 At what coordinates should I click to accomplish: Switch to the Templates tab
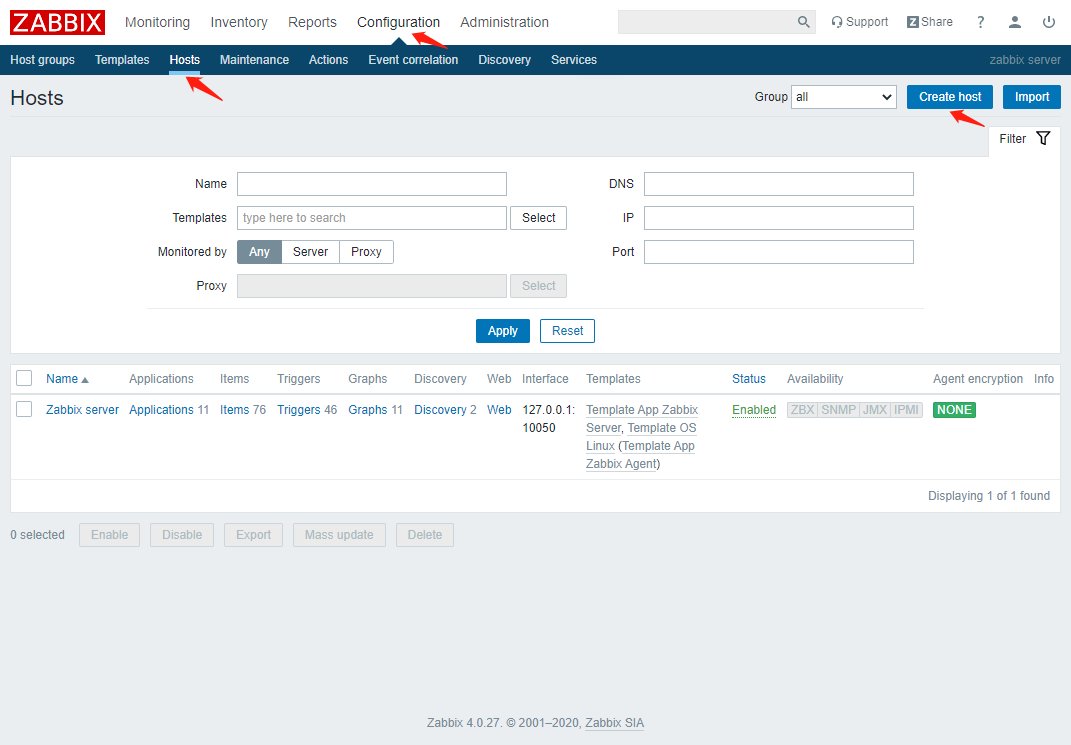point(122,60)
